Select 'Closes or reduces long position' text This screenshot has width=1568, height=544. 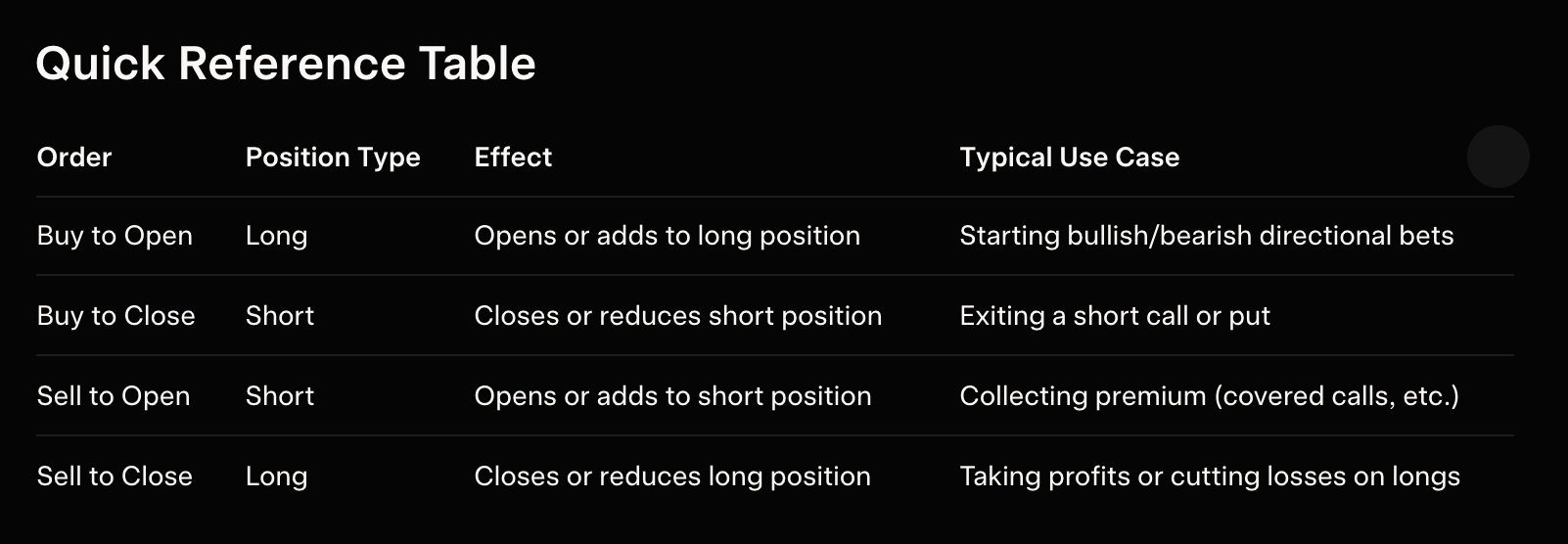point(672,476)
